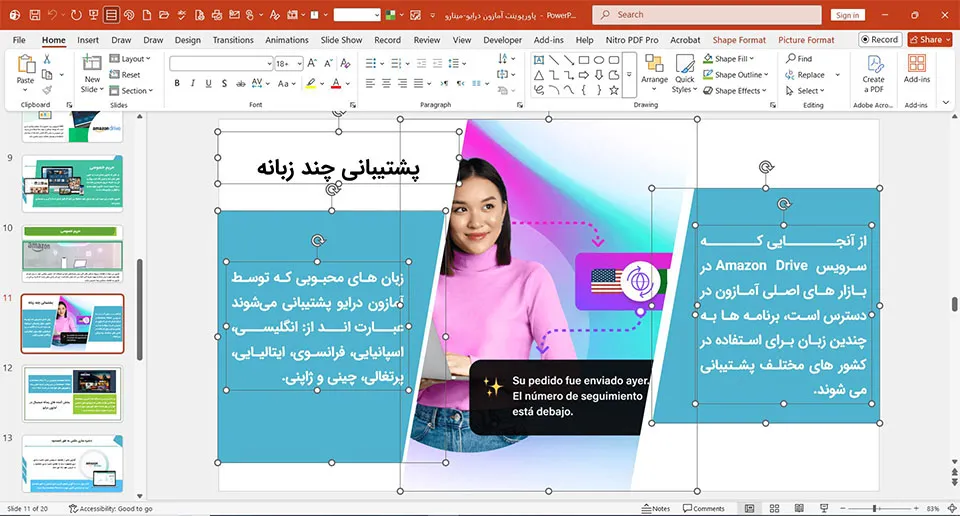This screenshot has height=516, width=960.
Task: Click the New blank file icon in quick access
Action: (x=147, y=15)
